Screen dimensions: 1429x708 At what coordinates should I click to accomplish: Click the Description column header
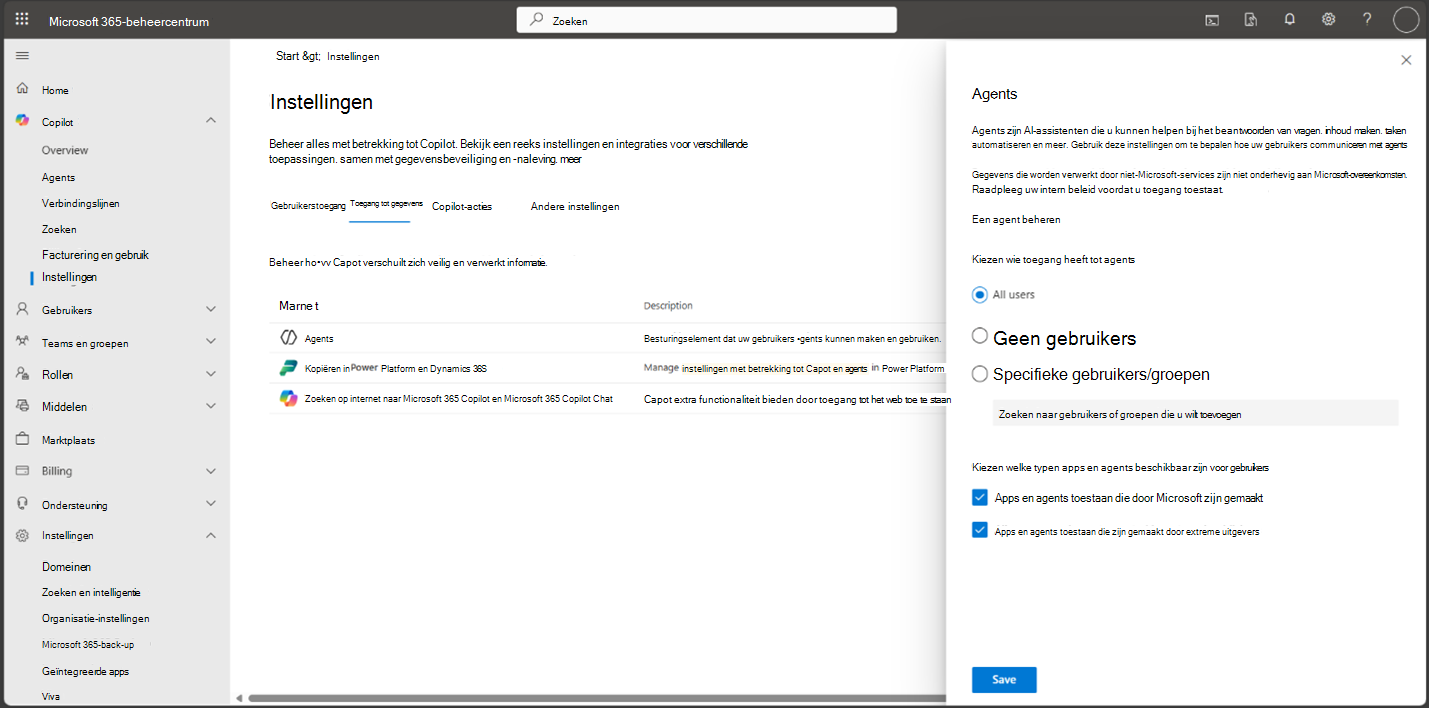(x=668, y=305)
